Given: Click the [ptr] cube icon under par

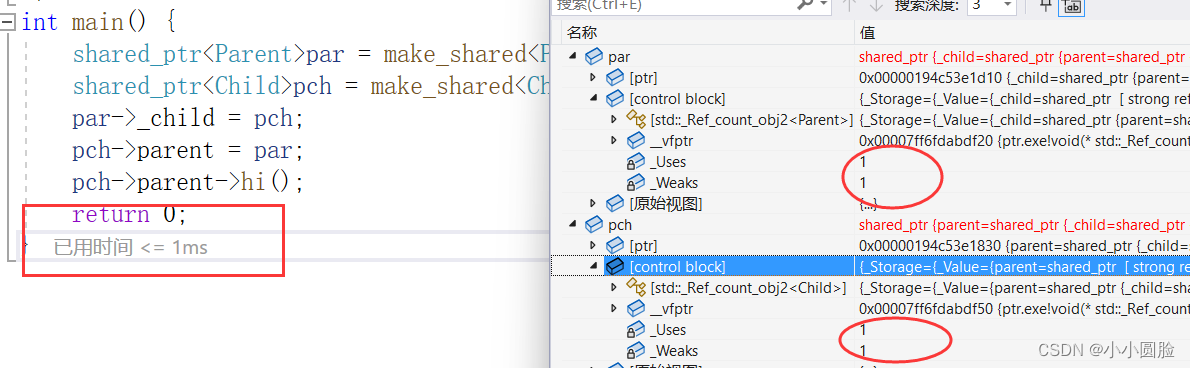Looking at the screenshot, I should [615, 77].
